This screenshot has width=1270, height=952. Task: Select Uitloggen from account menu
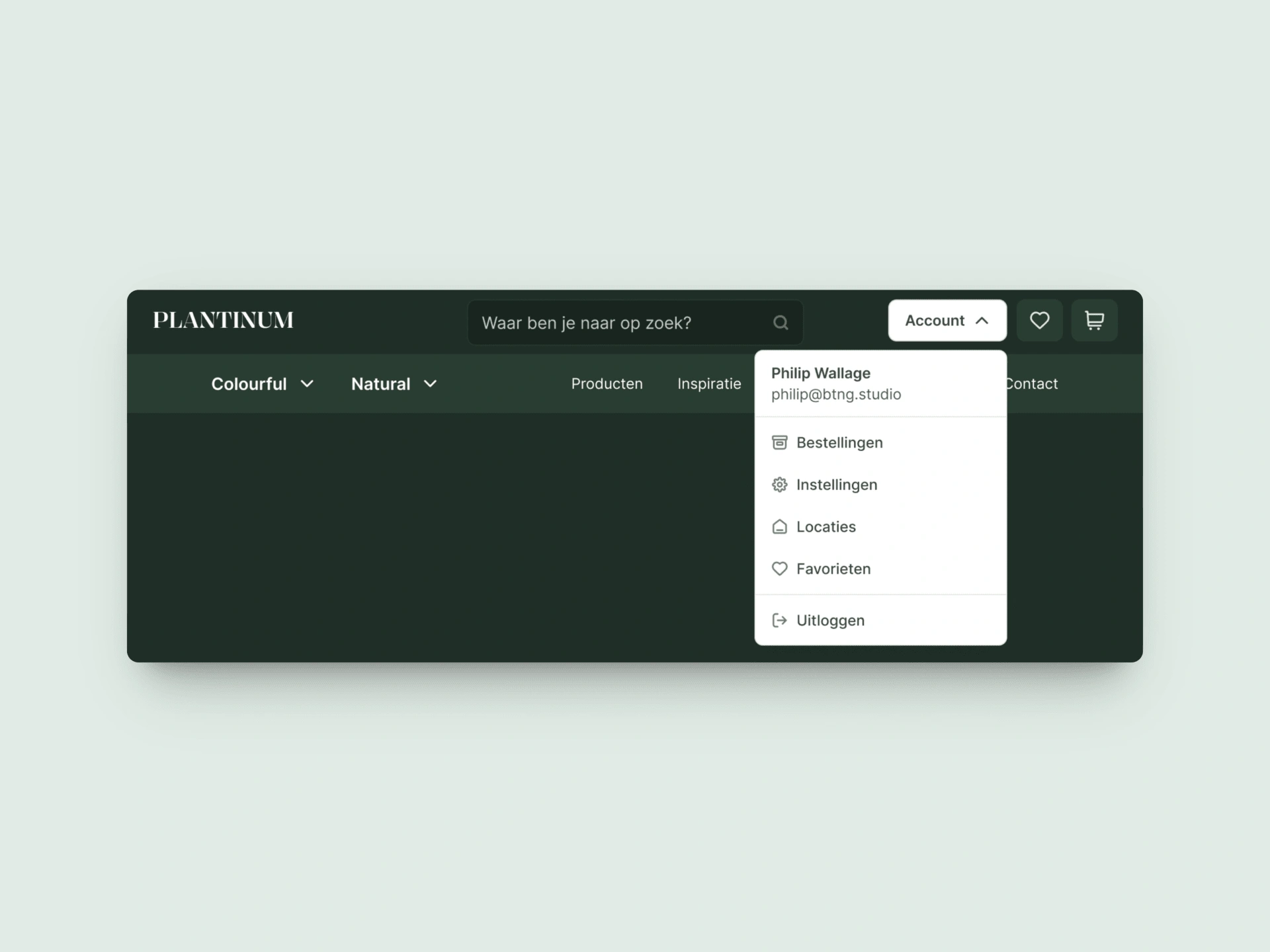830,620
